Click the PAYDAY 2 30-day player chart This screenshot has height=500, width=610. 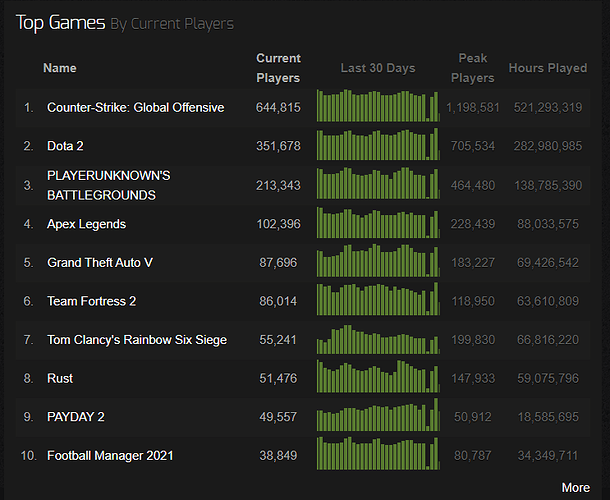pos(378,414)
